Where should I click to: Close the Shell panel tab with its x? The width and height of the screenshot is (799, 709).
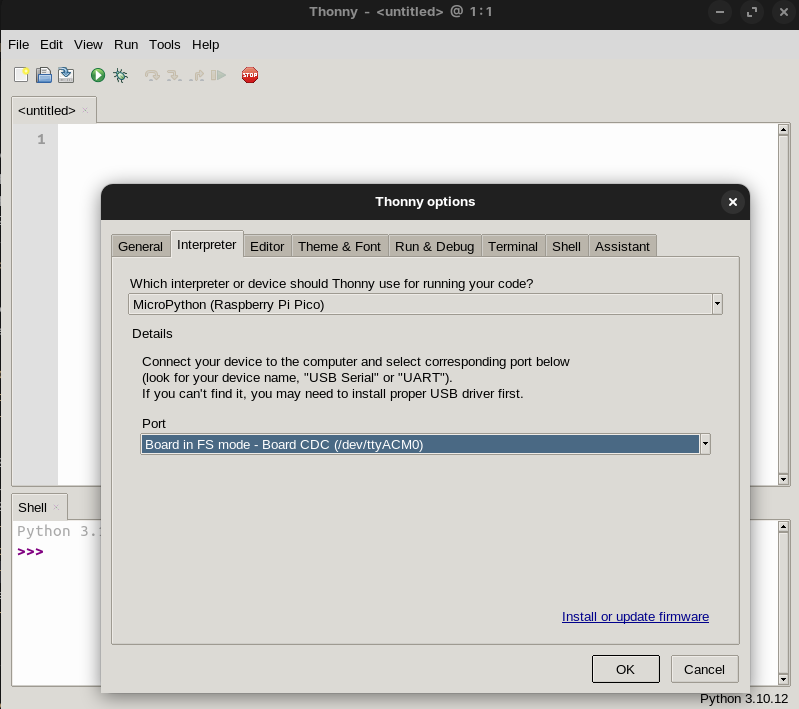coord(57,507)
